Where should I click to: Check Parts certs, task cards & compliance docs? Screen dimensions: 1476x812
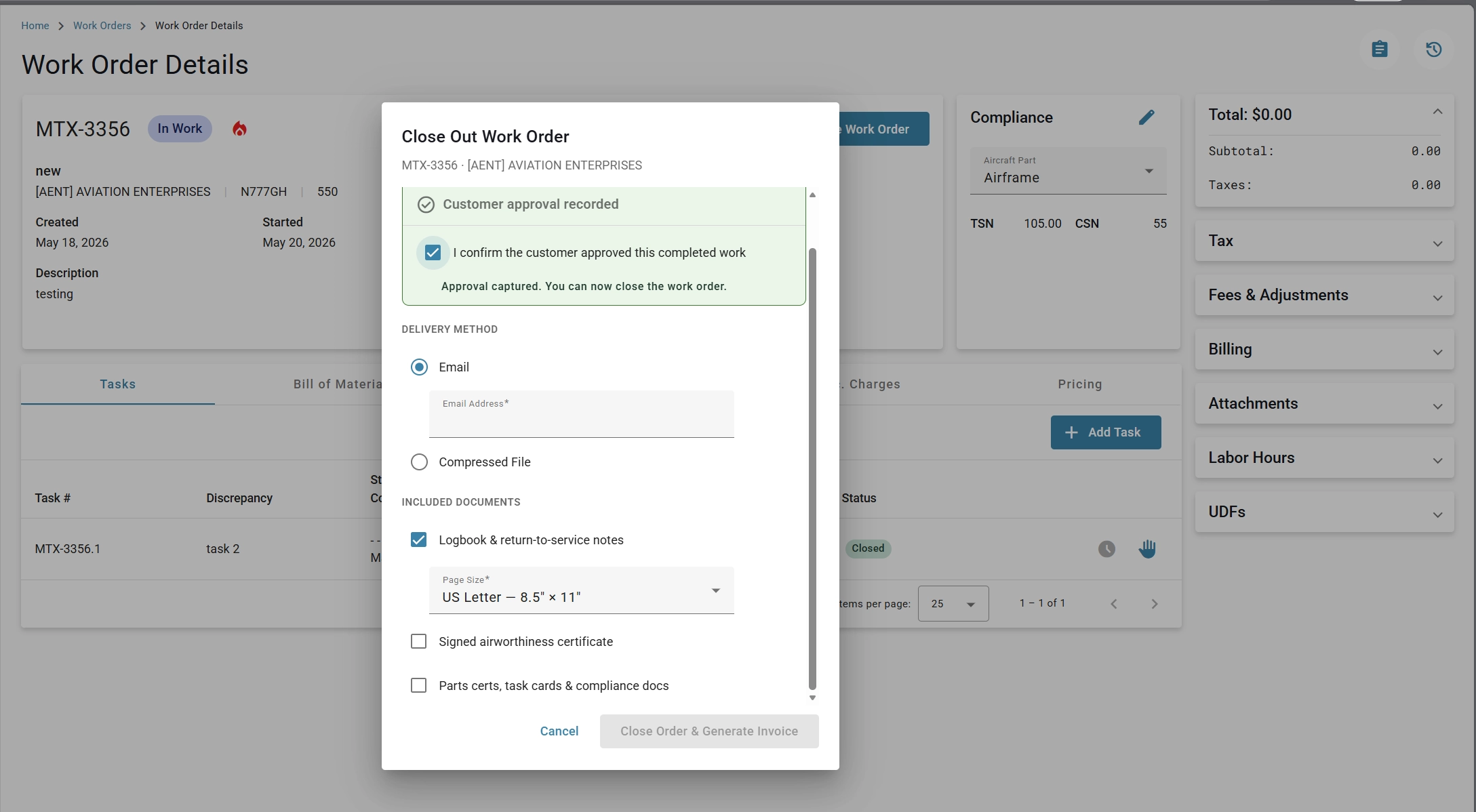tap(418, 686)
